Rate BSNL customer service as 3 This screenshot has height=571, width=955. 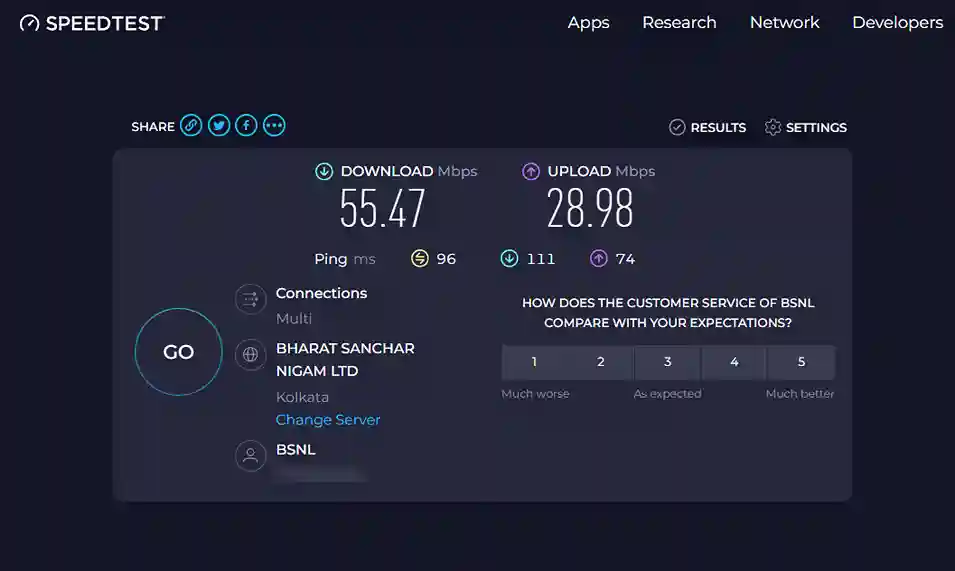click(x=668, y=362)
